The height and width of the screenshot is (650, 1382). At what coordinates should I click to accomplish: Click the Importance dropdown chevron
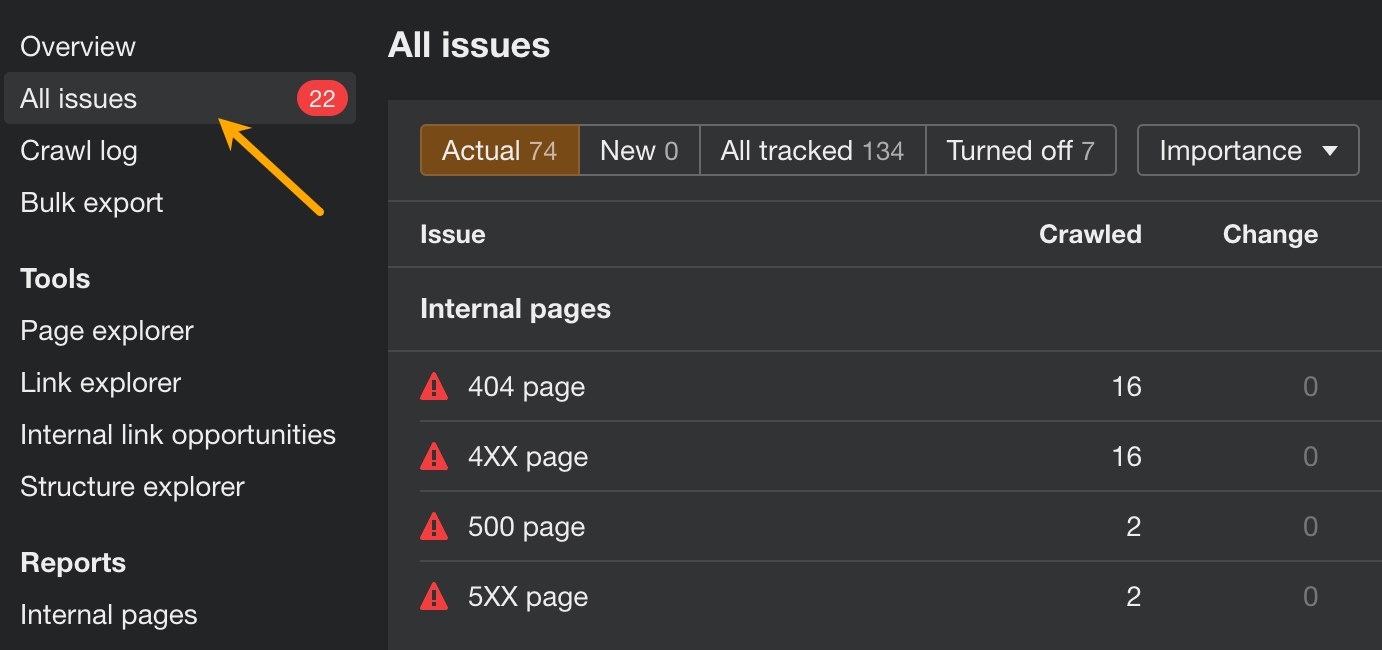[x=1332, y=150]
